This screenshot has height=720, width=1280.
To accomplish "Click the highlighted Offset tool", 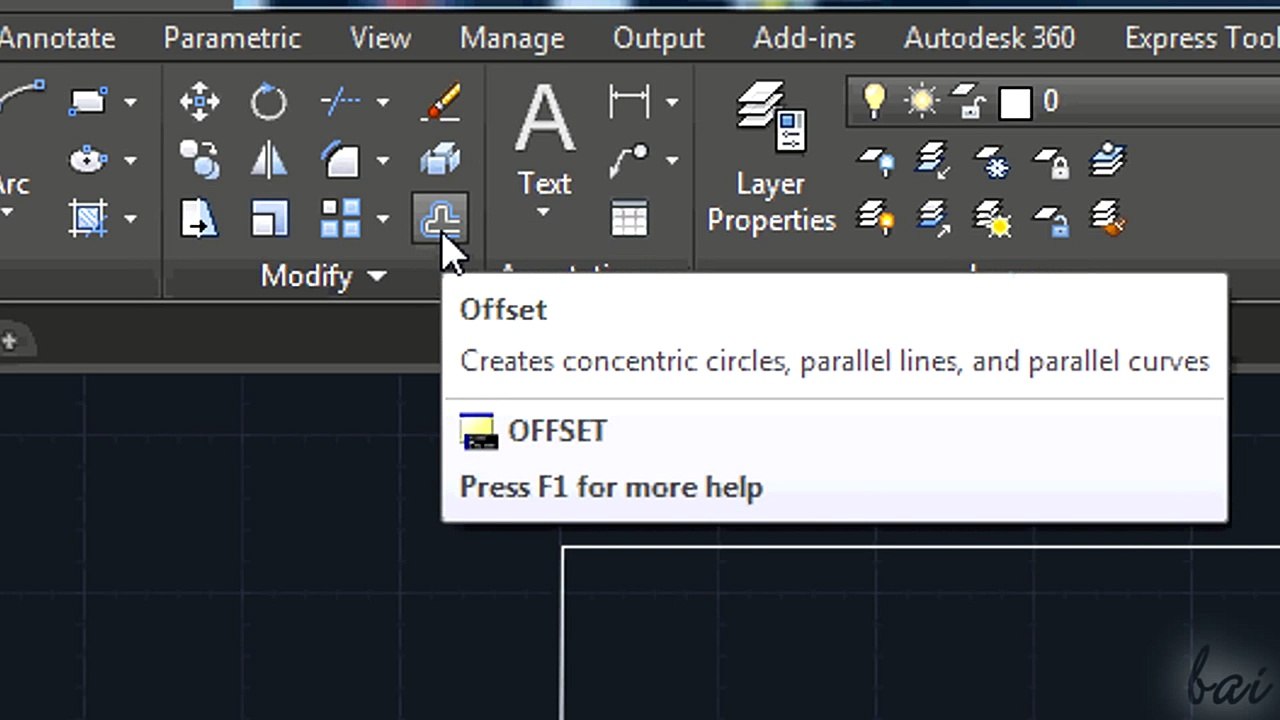I will point(441,219).
